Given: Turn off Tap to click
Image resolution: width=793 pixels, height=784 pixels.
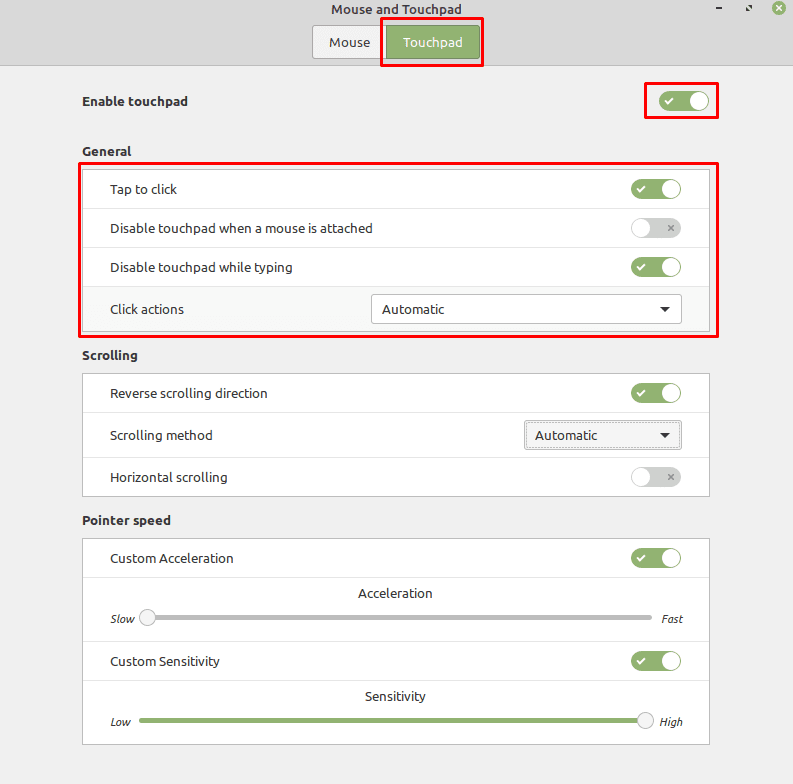Looking at the screenshot, I should tap(655, 189).
